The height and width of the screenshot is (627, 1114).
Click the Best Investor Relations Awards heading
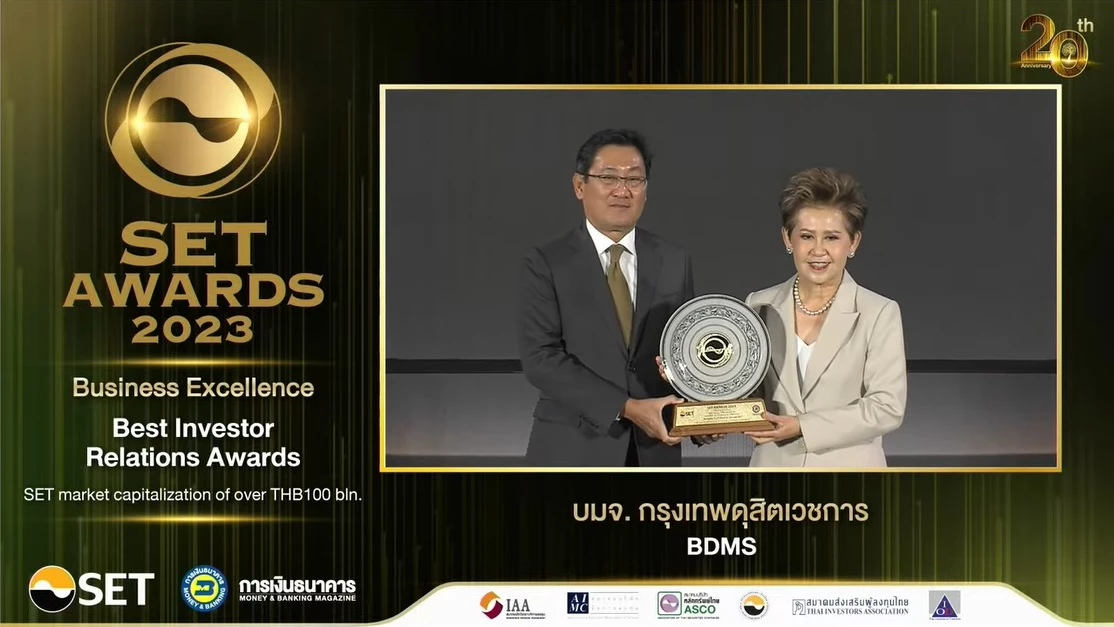pyautogui.click(x=191, y=442)
